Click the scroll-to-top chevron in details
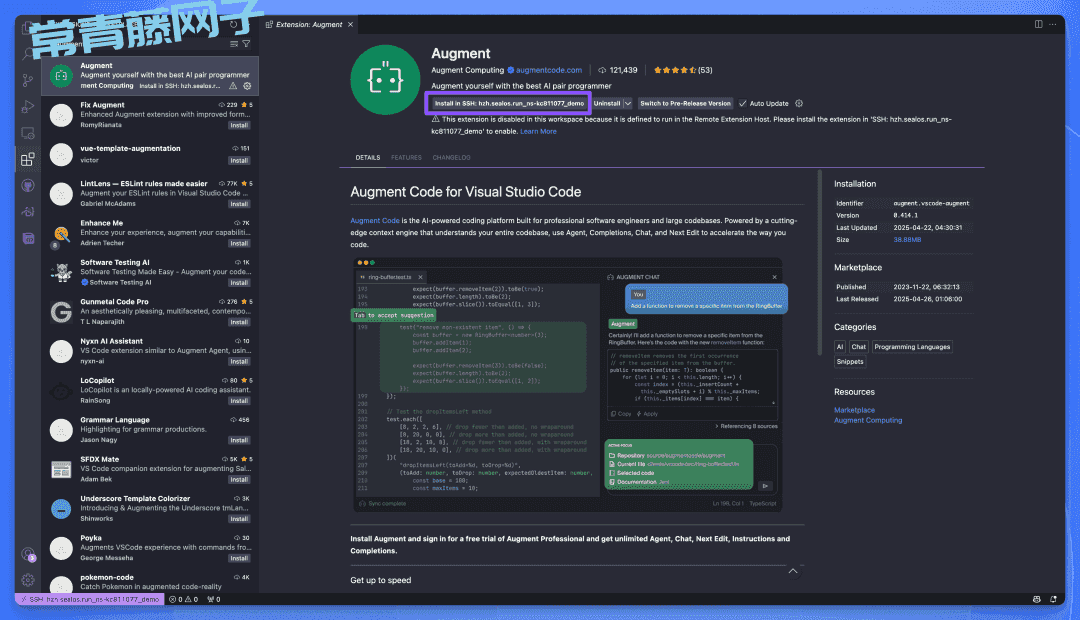 [793, 571]
